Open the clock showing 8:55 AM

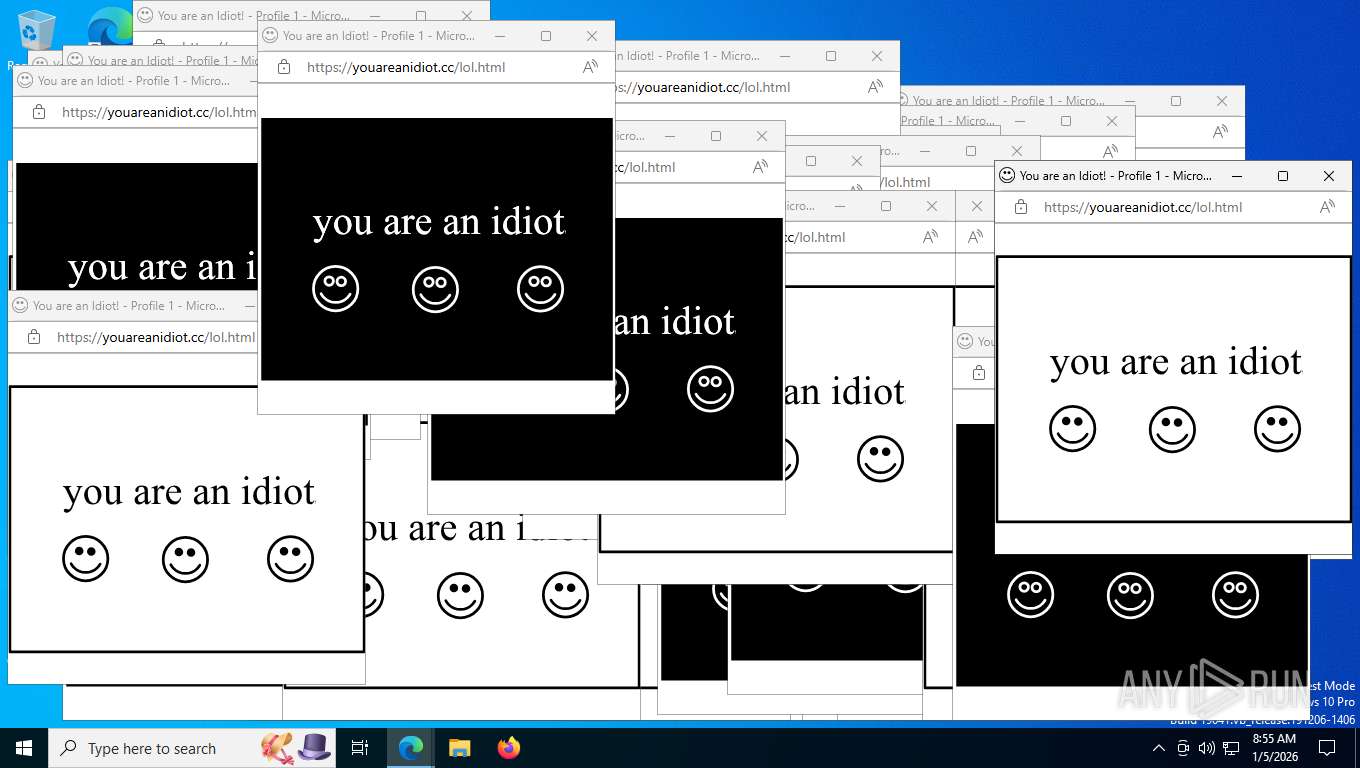[x=1274, y=748]
